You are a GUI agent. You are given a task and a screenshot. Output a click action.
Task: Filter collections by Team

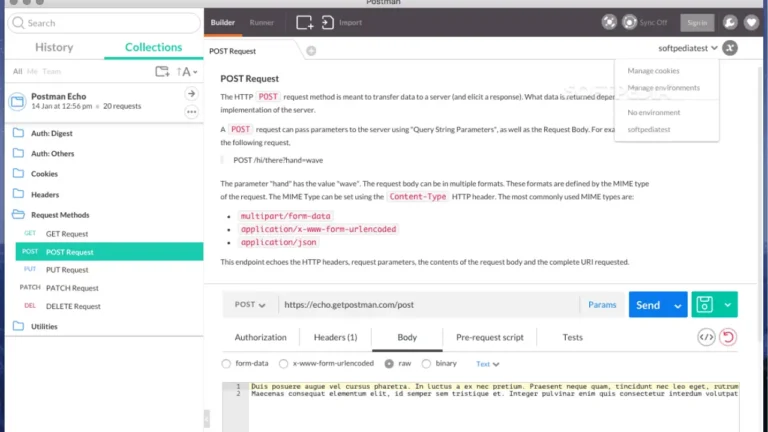[x=51, y=72]
